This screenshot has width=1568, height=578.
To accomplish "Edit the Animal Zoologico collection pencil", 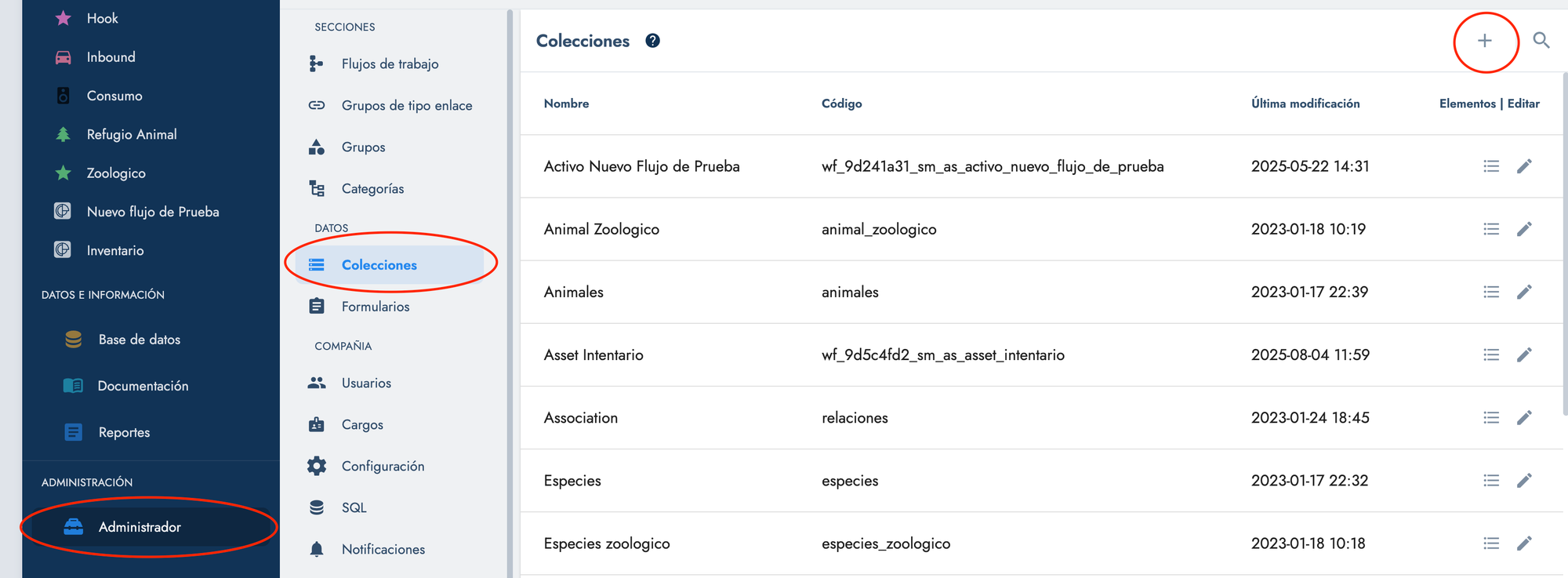I will pyautogui.click(x=1524, y=229).
